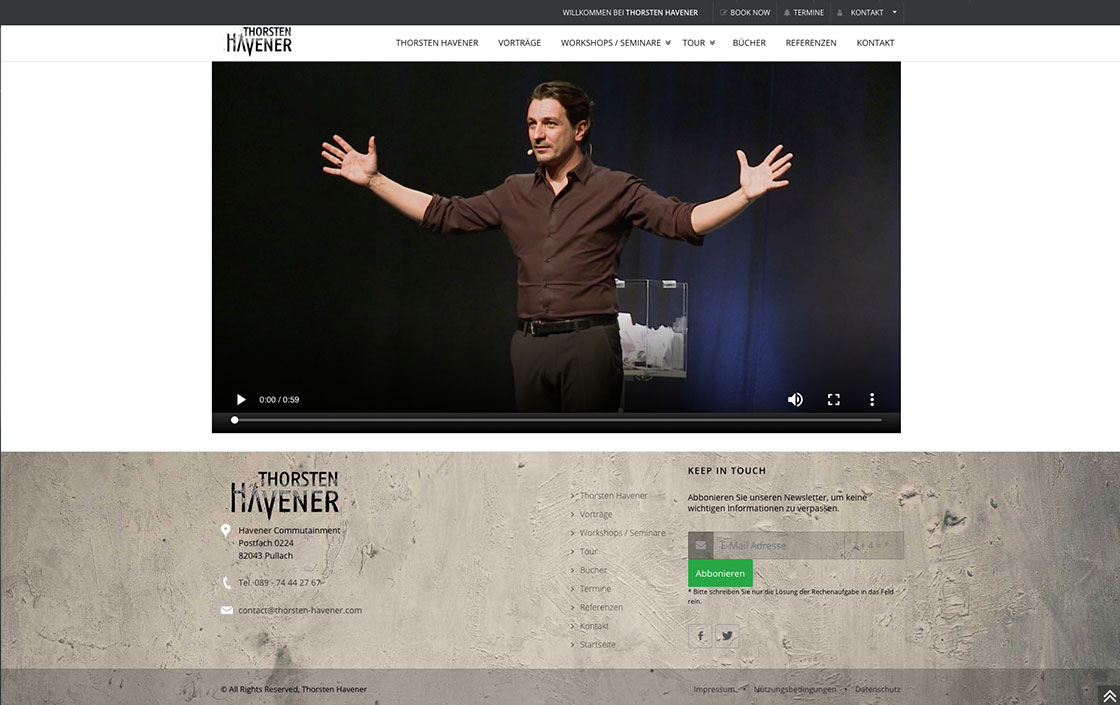The height and width of the screenshot is (705, 1120).
Task: Click the video progress bar
Action: 557,420
